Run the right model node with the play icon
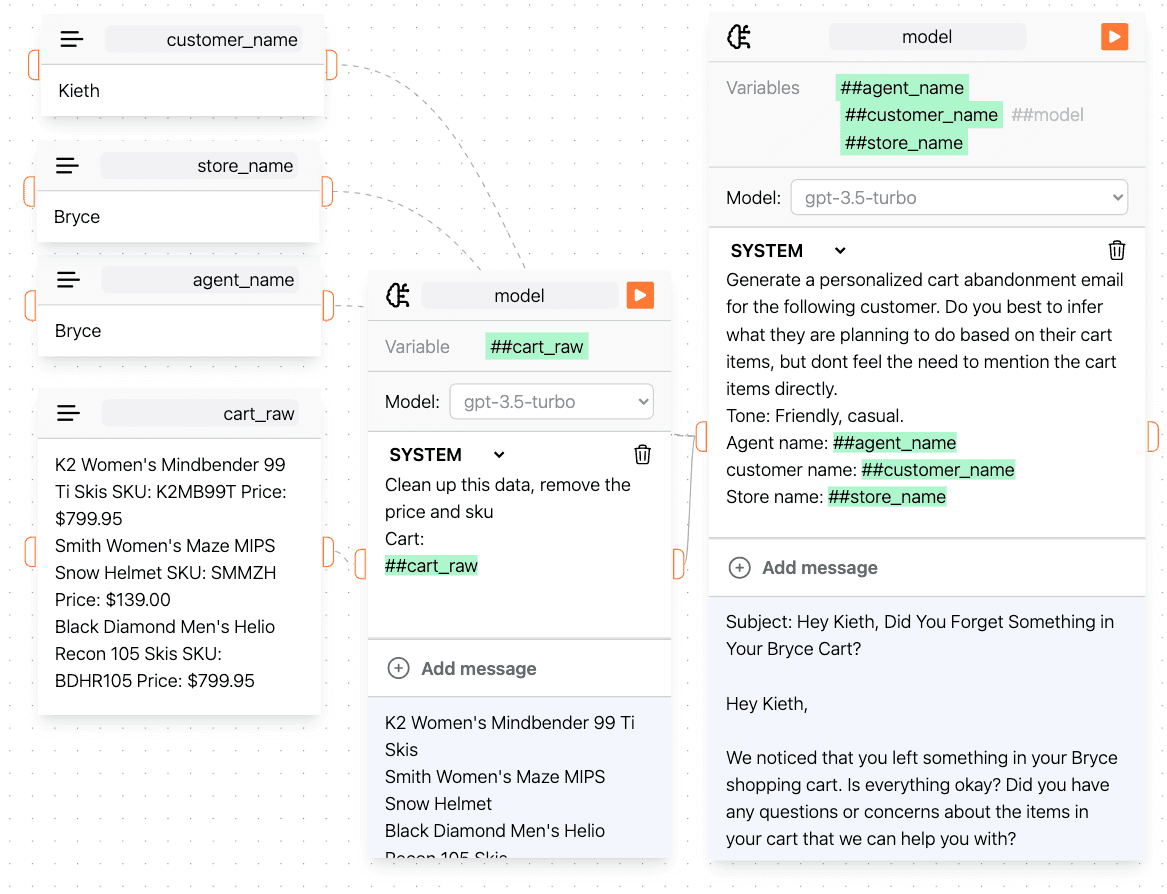Viewport: 1167px width, 894px height. tap(1114, 36)
